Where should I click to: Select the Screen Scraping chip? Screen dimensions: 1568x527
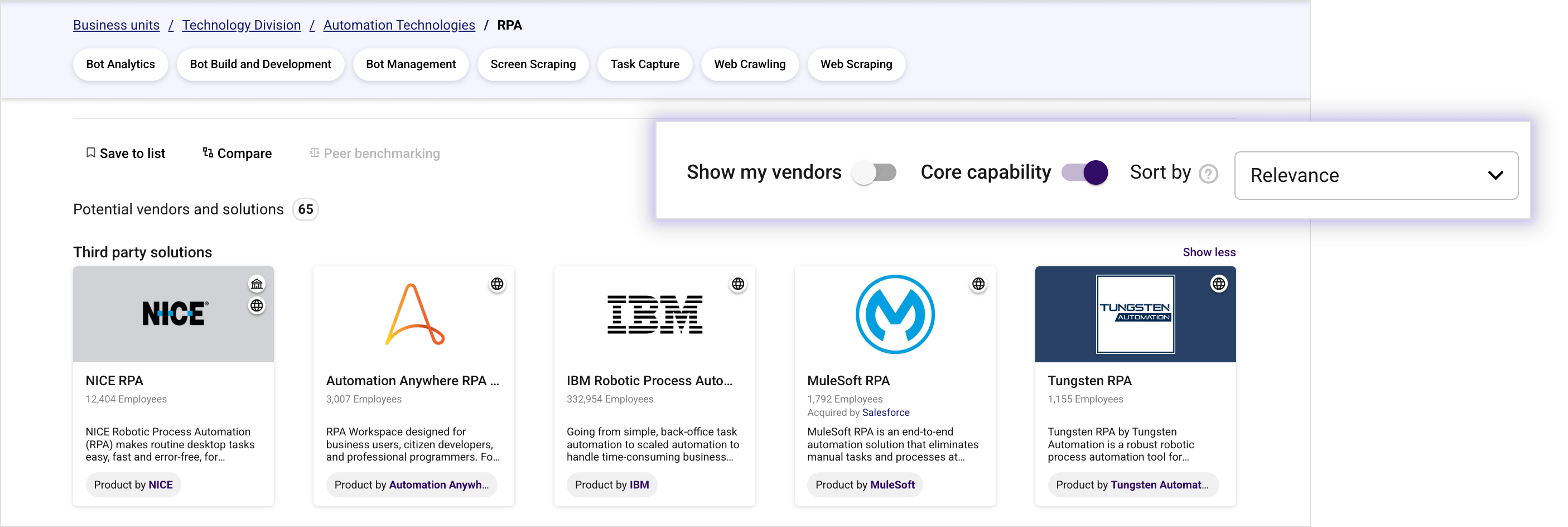[533, 65]
